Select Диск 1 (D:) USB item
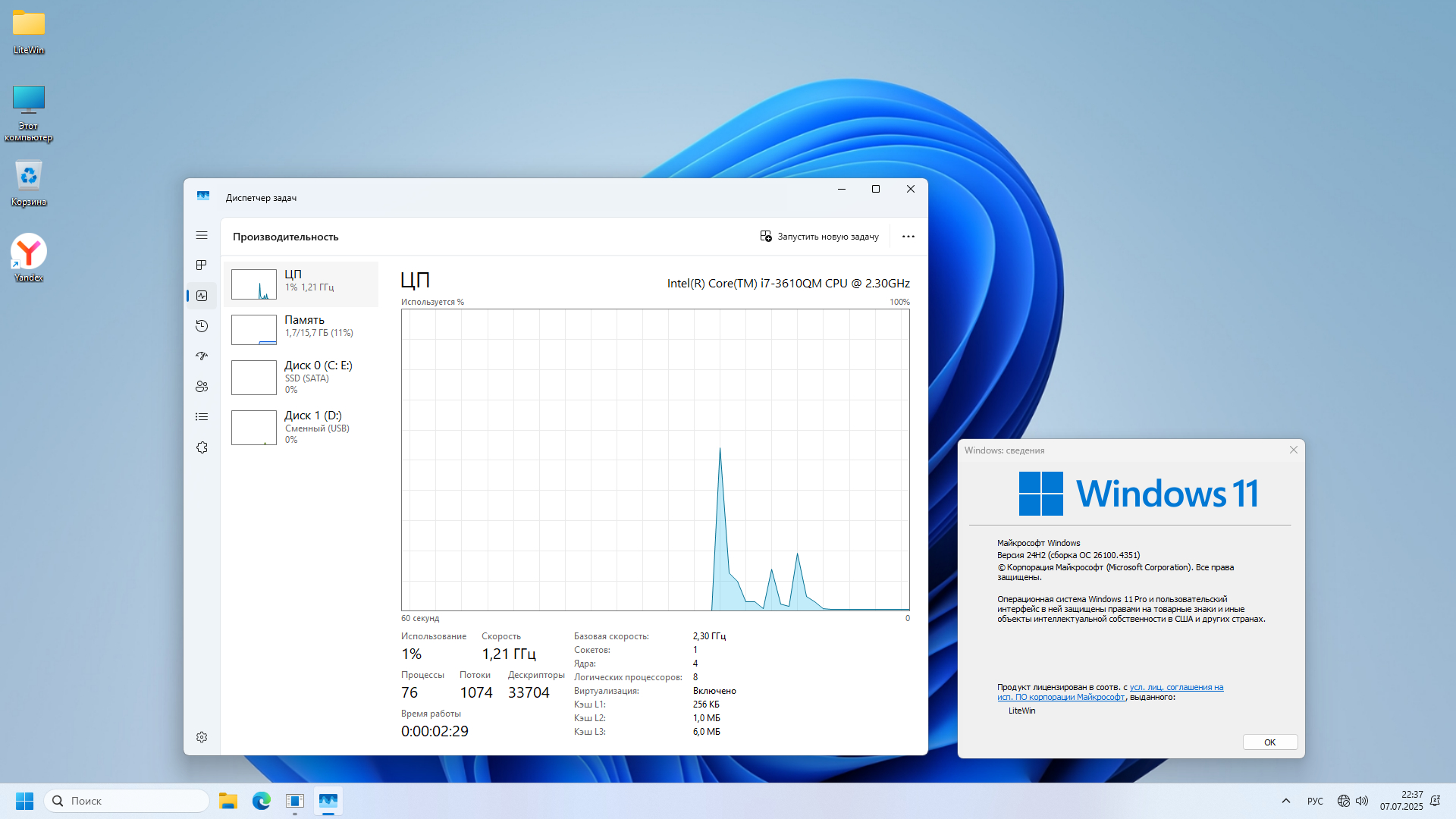 pos(302,427)
